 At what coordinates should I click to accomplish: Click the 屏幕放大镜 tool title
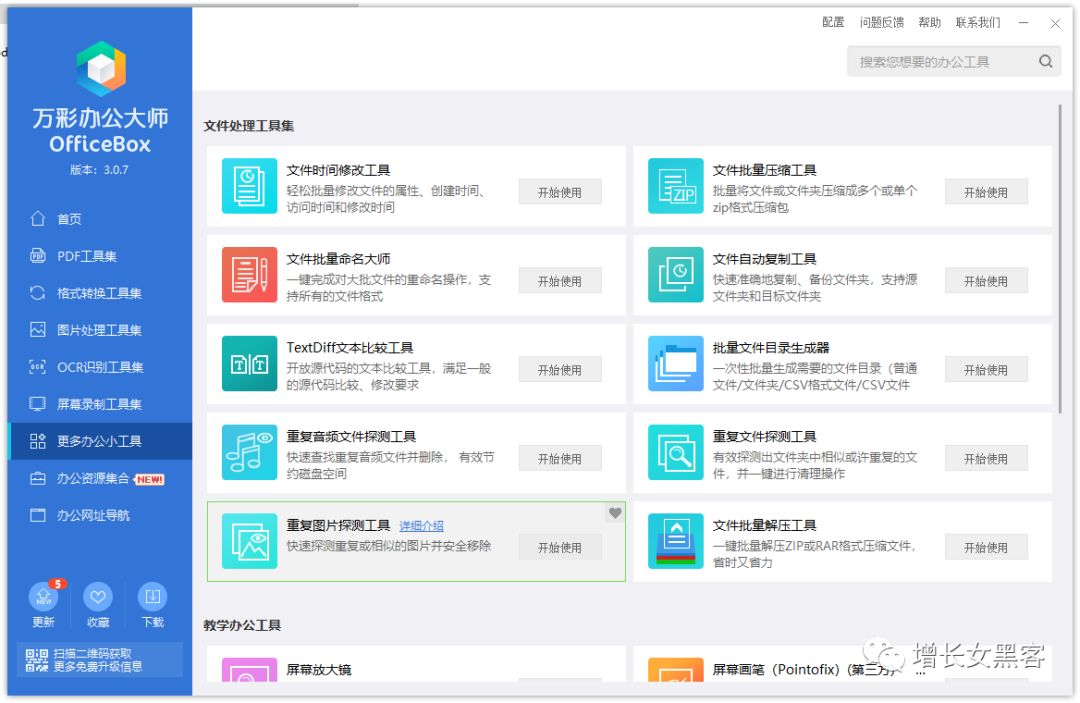319,670
